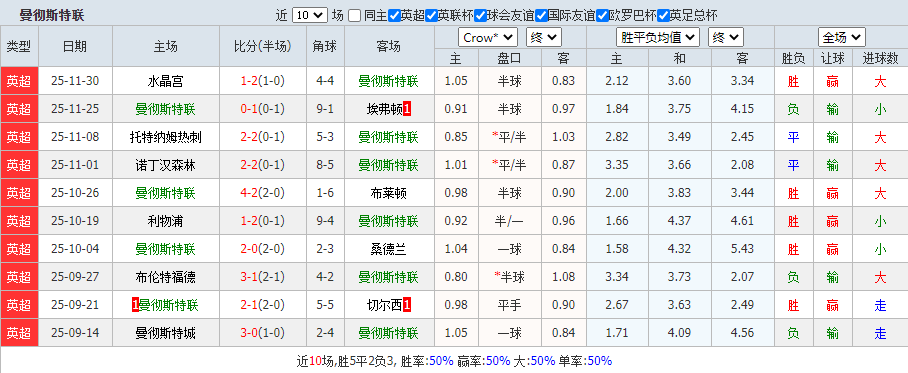Uncheck the 英超 filter checkbox
This screenshot has height=373, width=908.
(394, 16)
